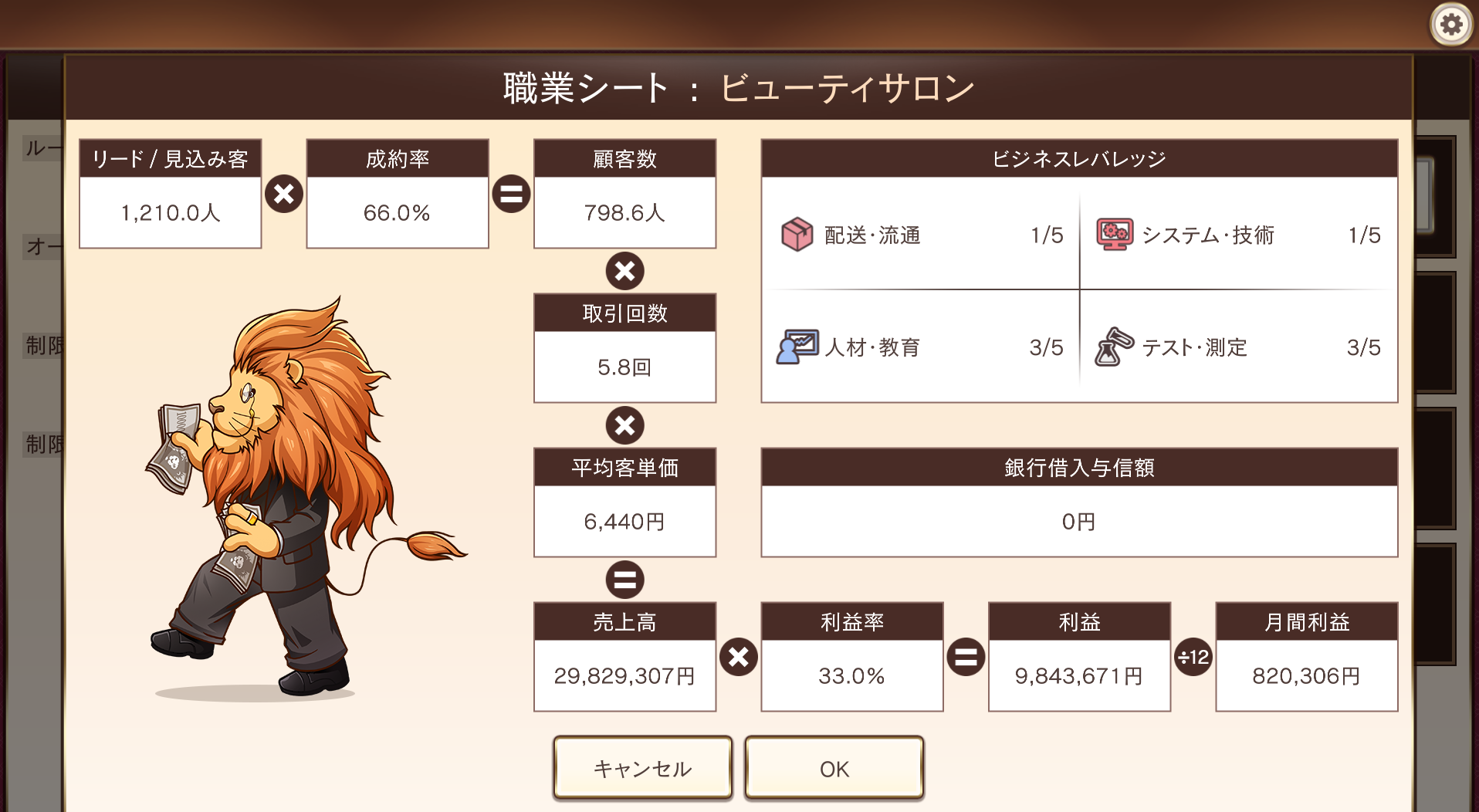
Task: Click the 人材・教育 person chart icon
Action: 797,347
